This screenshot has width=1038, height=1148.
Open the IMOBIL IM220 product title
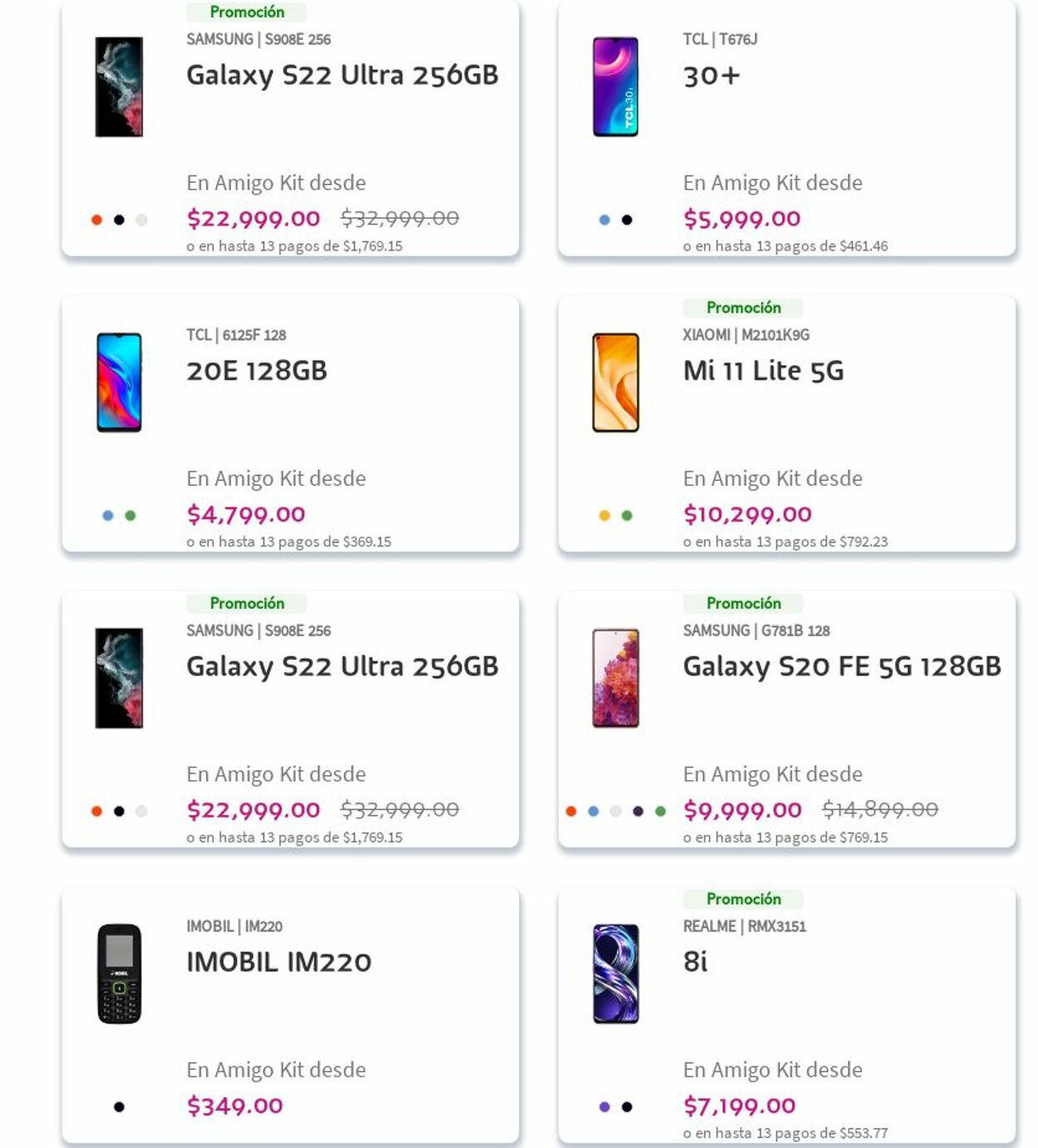coord(278,962)
